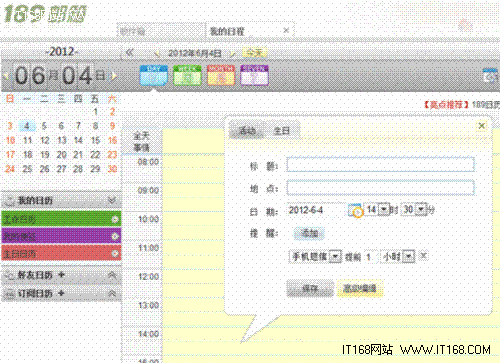Switch to the DAY view icon
This screenshot has width=500, height=363.
click(153, 75)
